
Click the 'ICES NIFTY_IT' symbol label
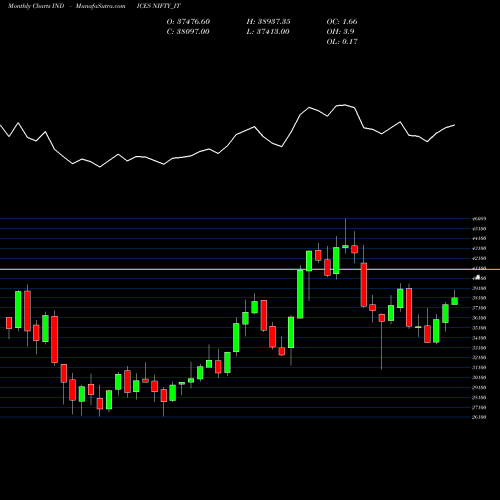coord(159,6)
